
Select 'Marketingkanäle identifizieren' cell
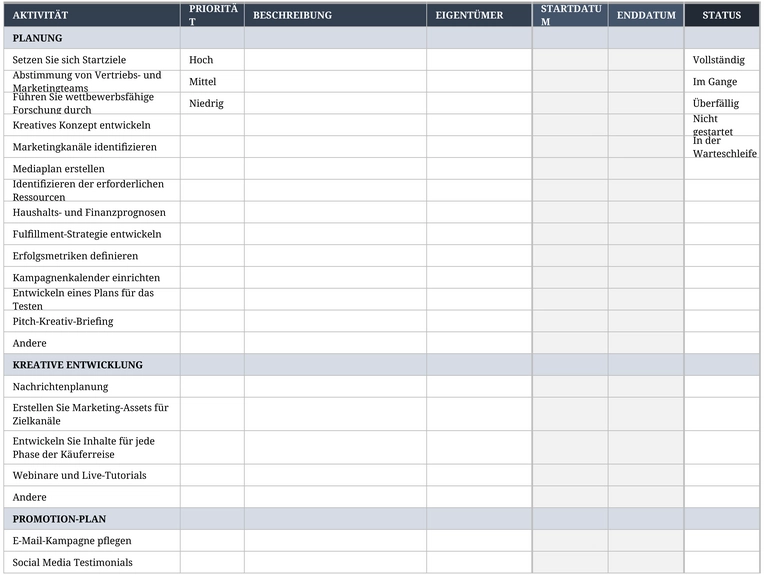pyautogui.click(x=92, y=147)
